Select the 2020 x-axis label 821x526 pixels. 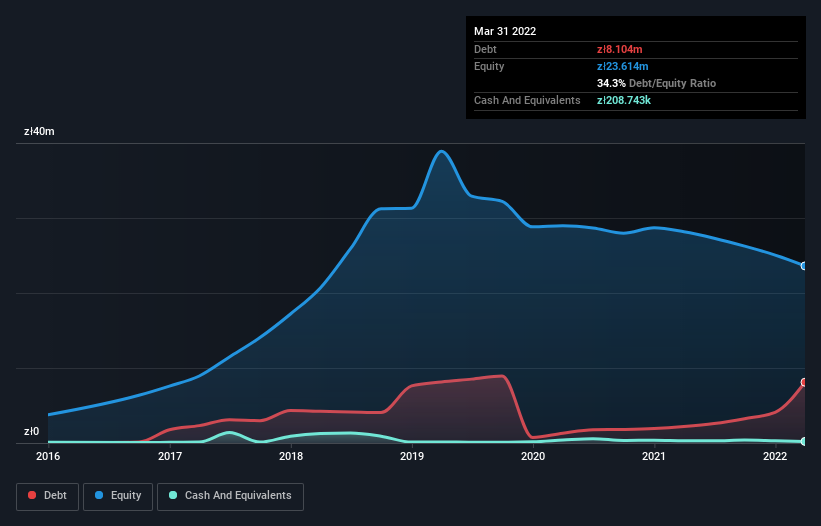click(x=533, y=456)
